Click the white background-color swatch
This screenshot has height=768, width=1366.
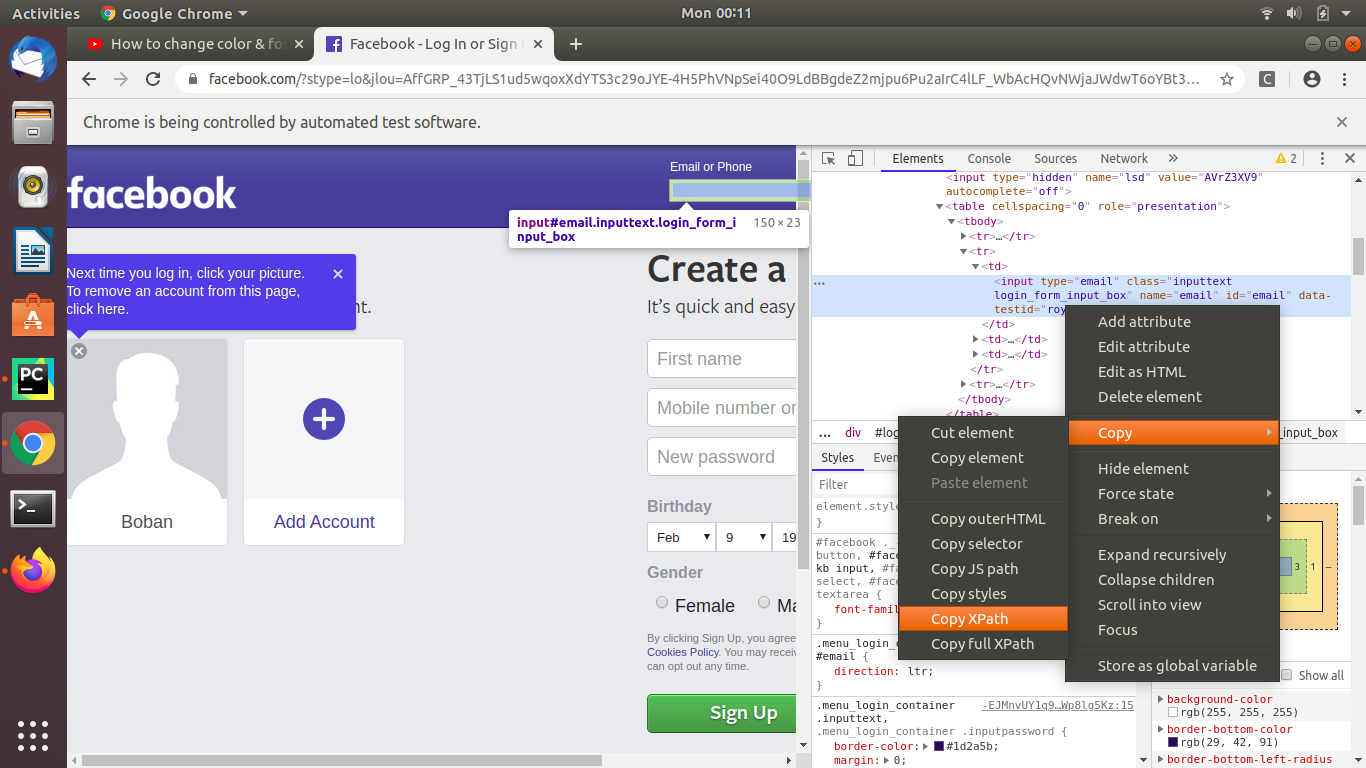1173,713
